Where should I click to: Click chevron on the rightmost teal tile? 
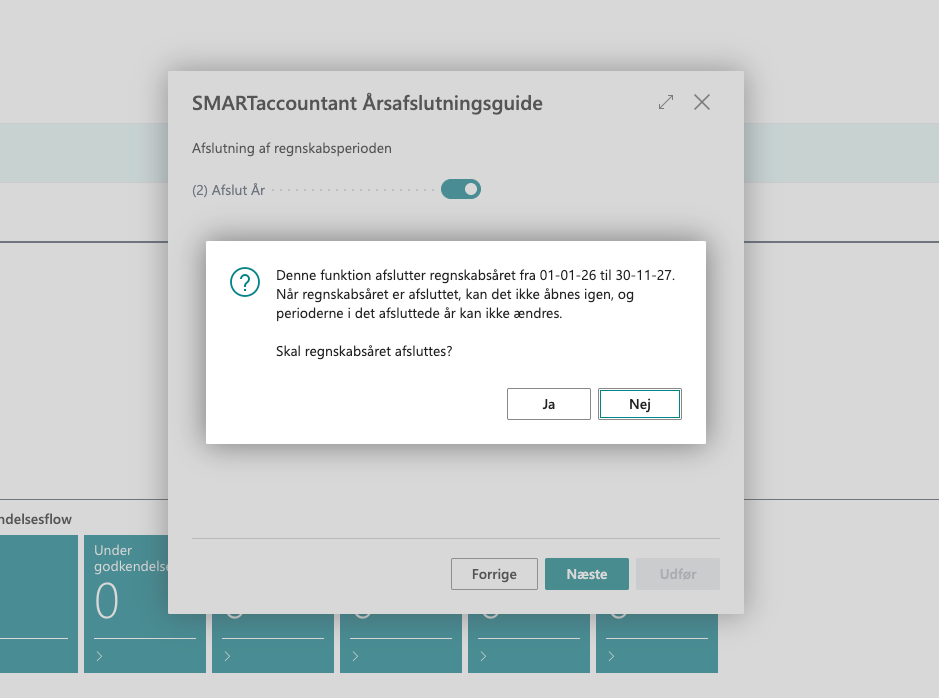point(612,656)
